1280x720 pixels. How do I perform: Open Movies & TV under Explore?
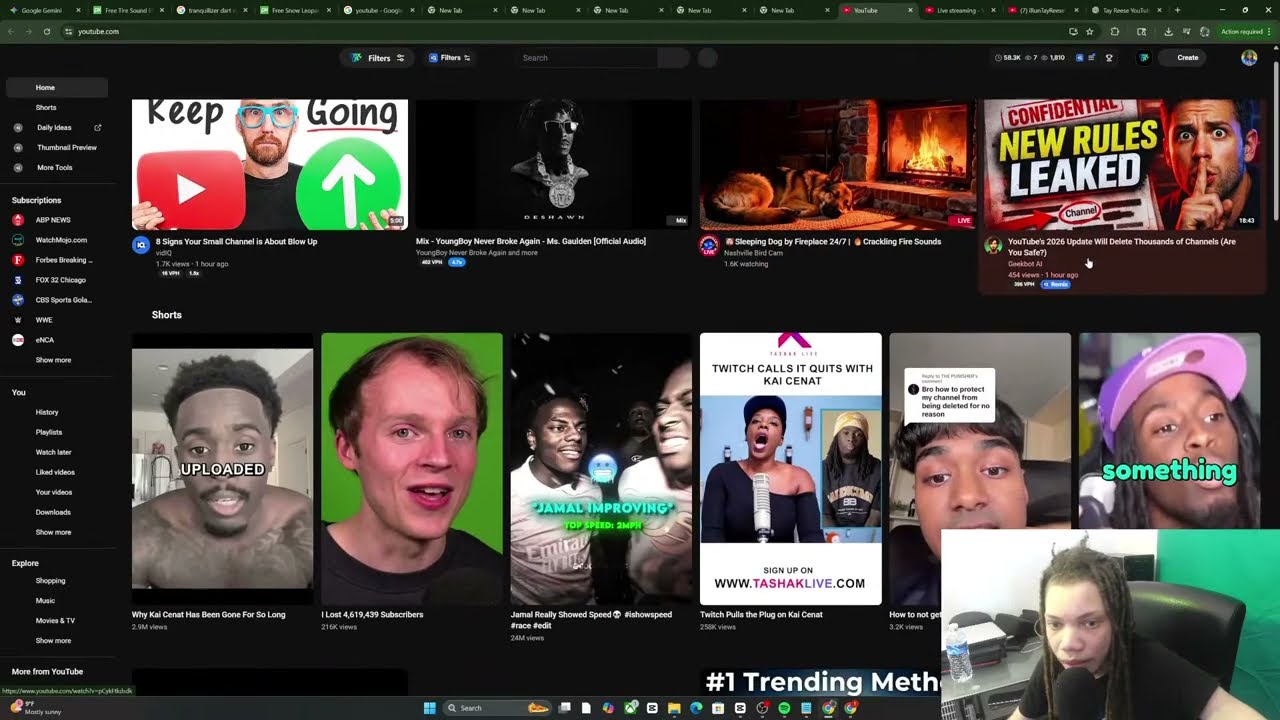click(55, 620)
